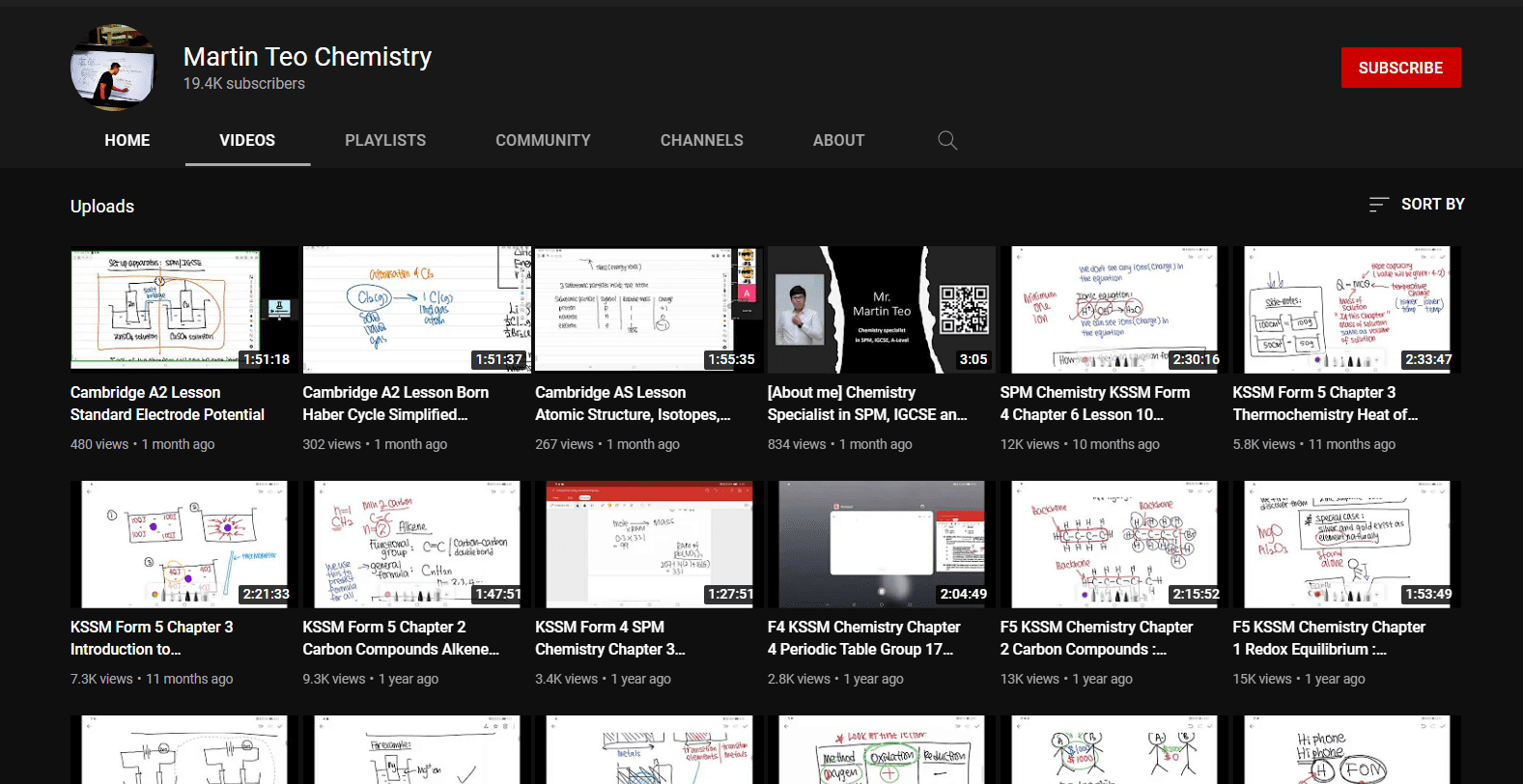1523x784 pixels.
Task: Click the Martin Teo Chemistry channel avatar
Action: [113, 68]
